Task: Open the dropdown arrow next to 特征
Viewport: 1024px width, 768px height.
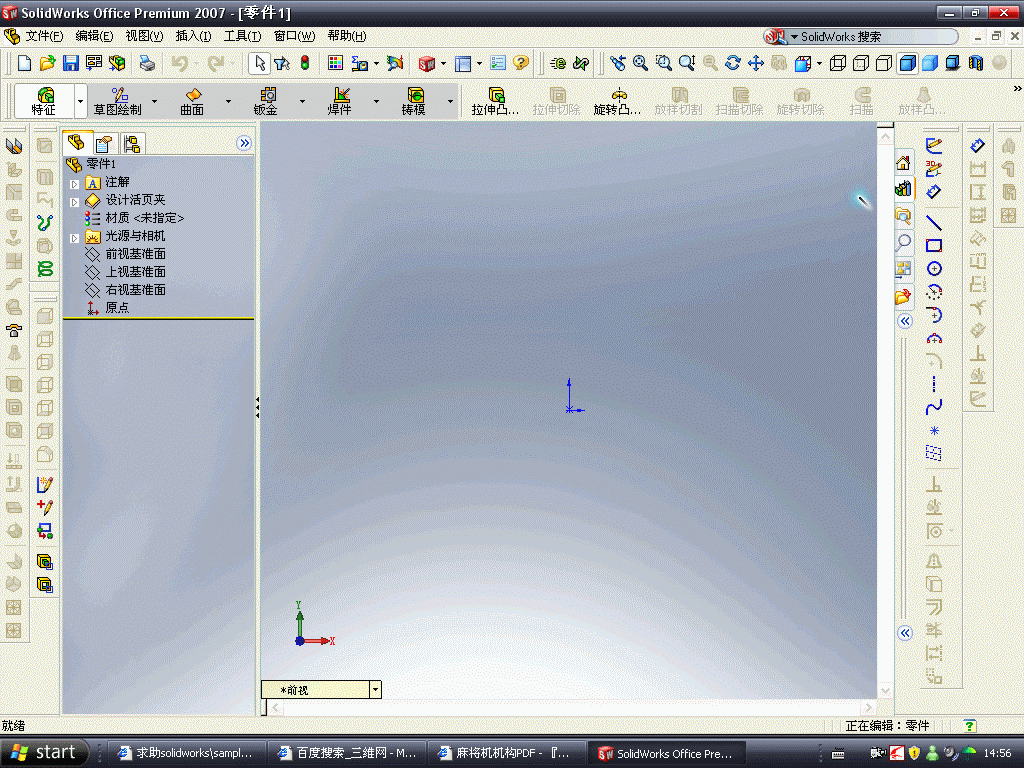Action: pyautogui.click(x=80, y=101)
